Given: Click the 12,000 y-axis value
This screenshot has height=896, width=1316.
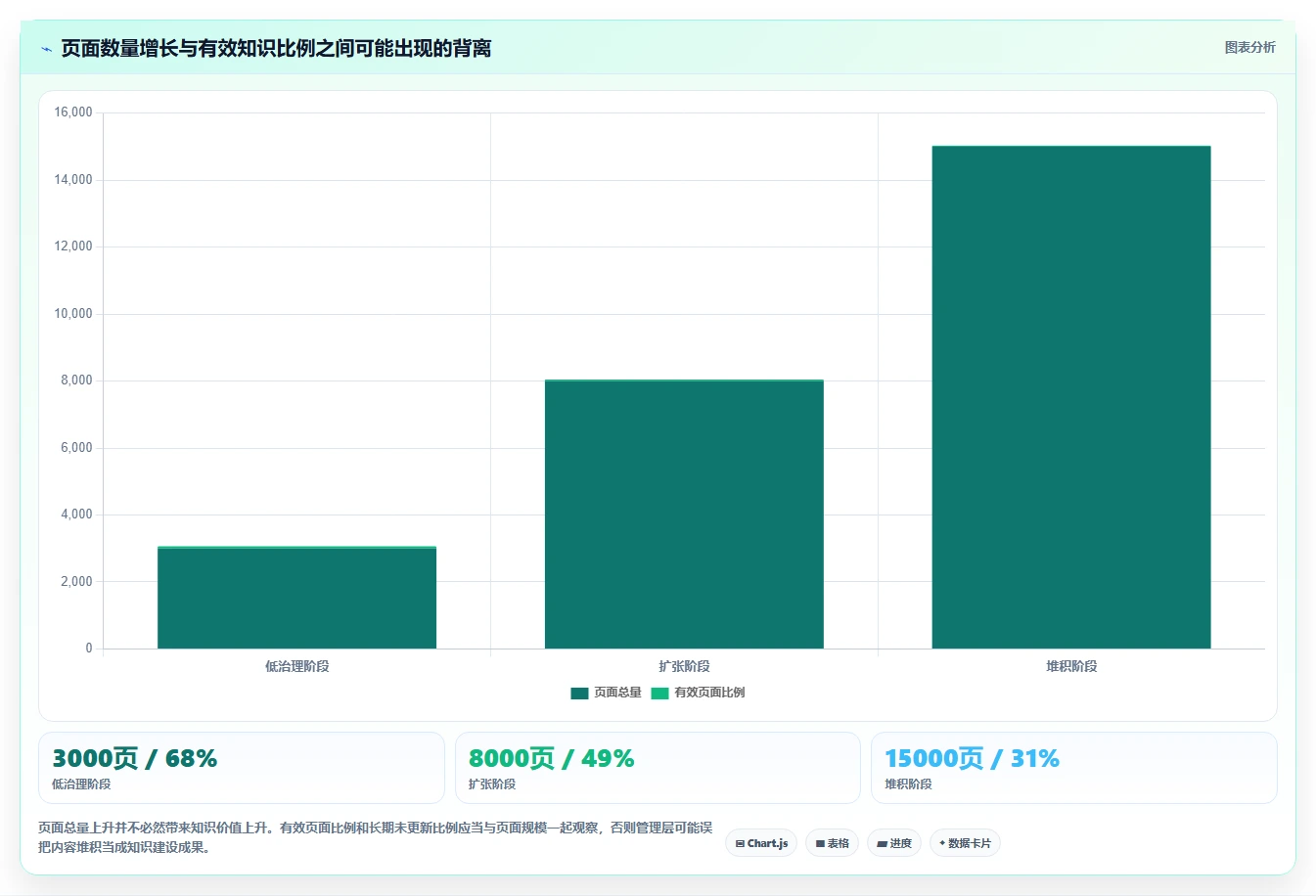Looking at the screenshot, I should (x=73, y=246).
